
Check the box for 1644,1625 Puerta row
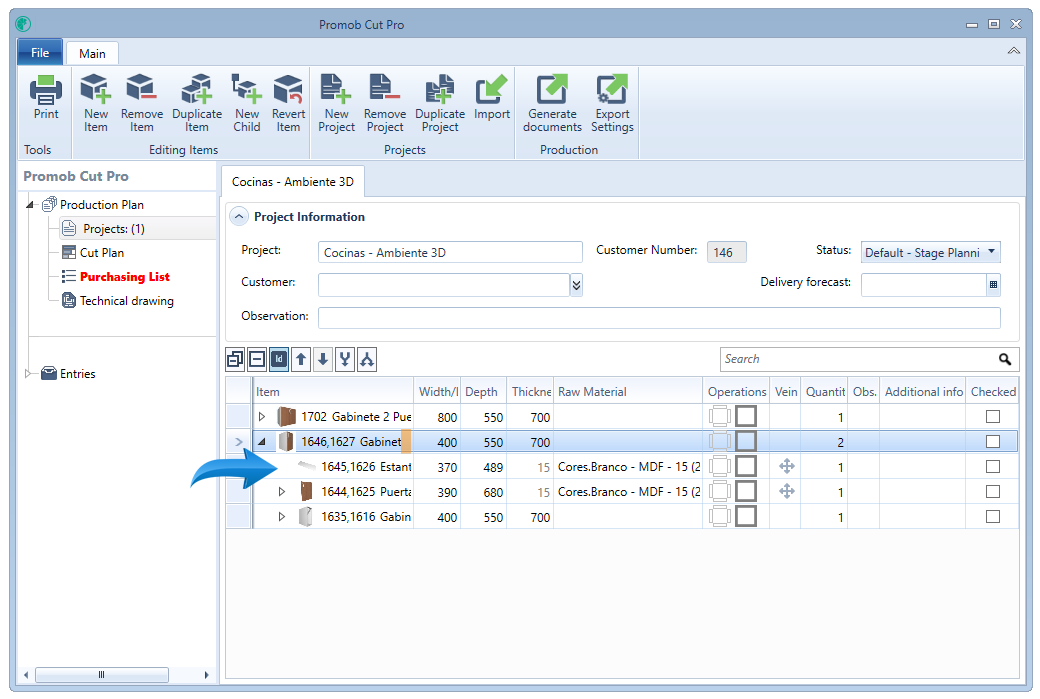(x=992, y=491)
